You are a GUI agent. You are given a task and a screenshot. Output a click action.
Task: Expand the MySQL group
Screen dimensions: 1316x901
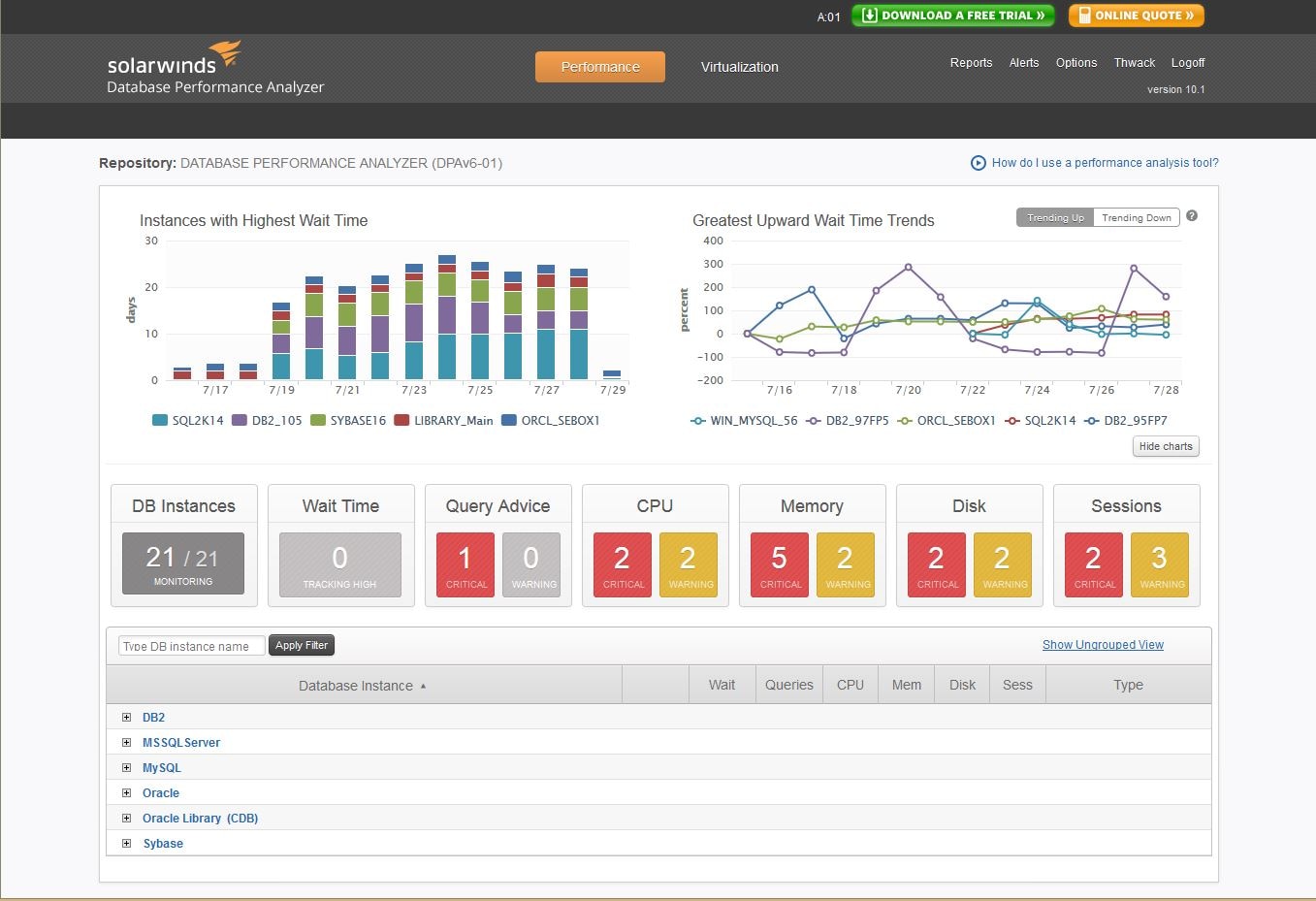pos(126,768)
